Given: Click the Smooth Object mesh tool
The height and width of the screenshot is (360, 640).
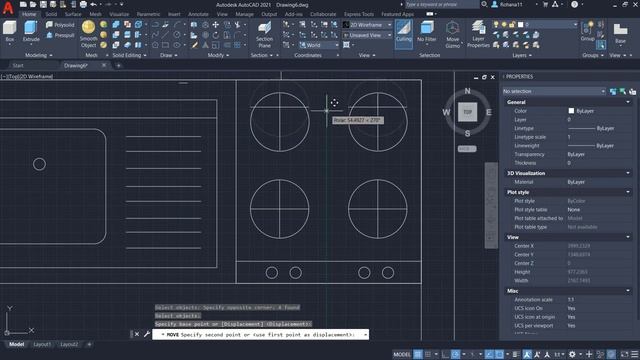Looking at the screenshot, I should click(89, 33).
